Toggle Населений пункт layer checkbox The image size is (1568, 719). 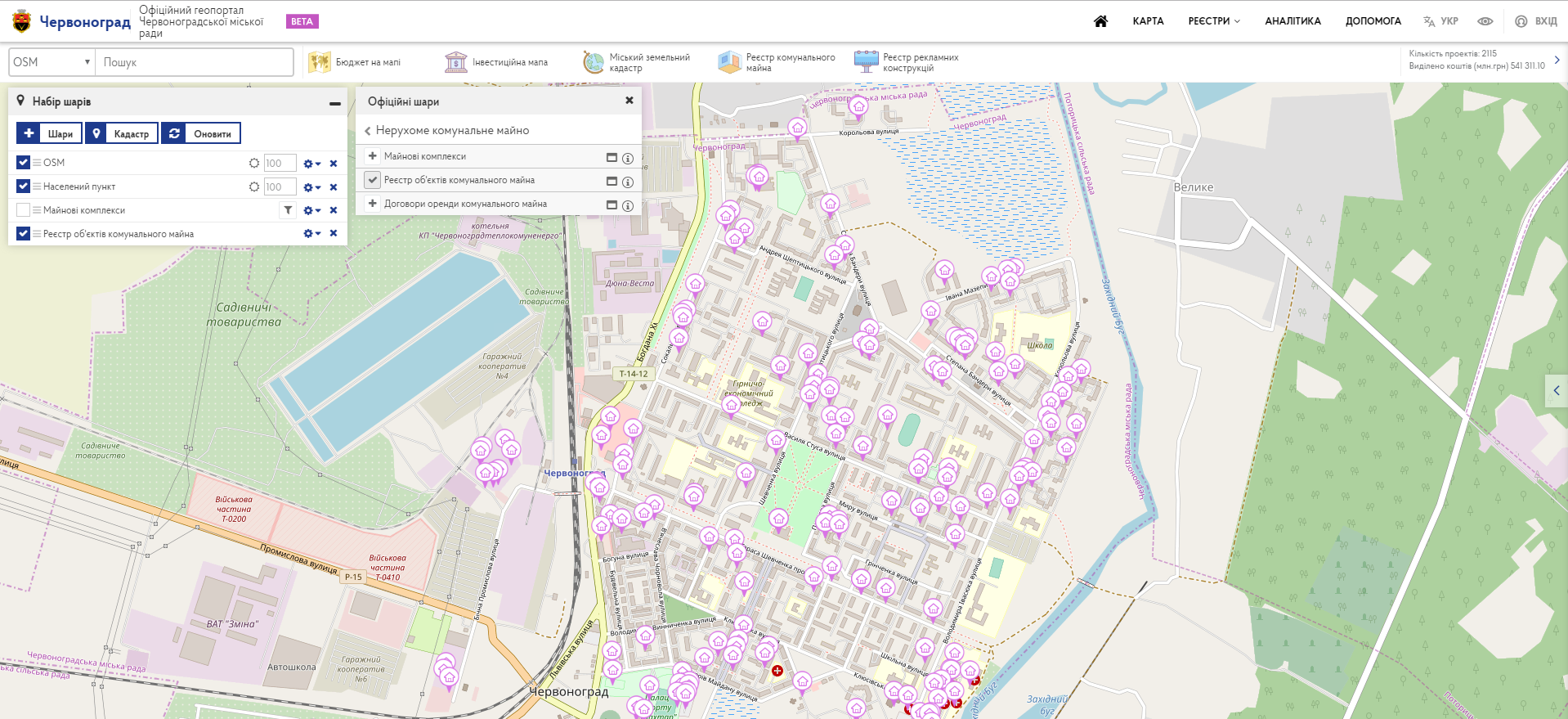23,186
